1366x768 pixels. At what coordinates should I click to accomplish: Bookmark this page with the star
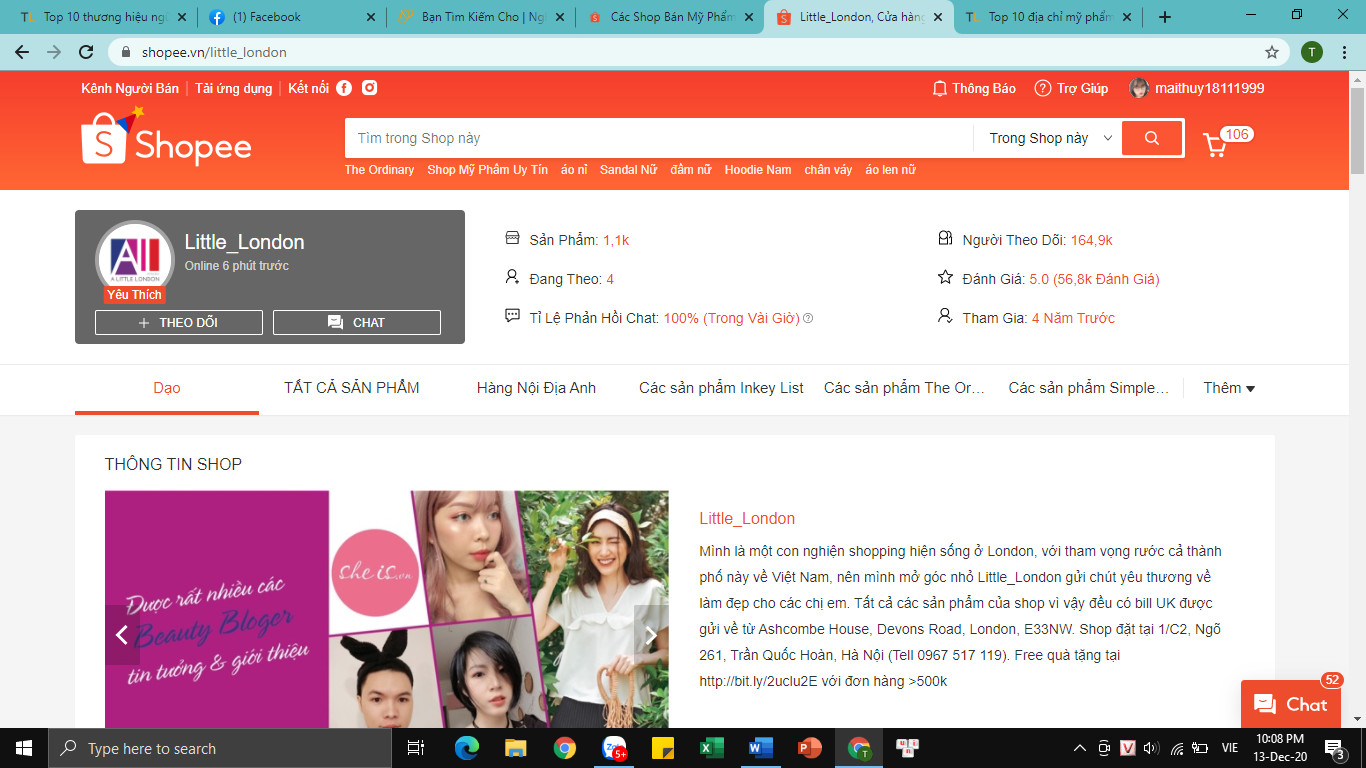pyautogui.click(x=1272, y=52)
